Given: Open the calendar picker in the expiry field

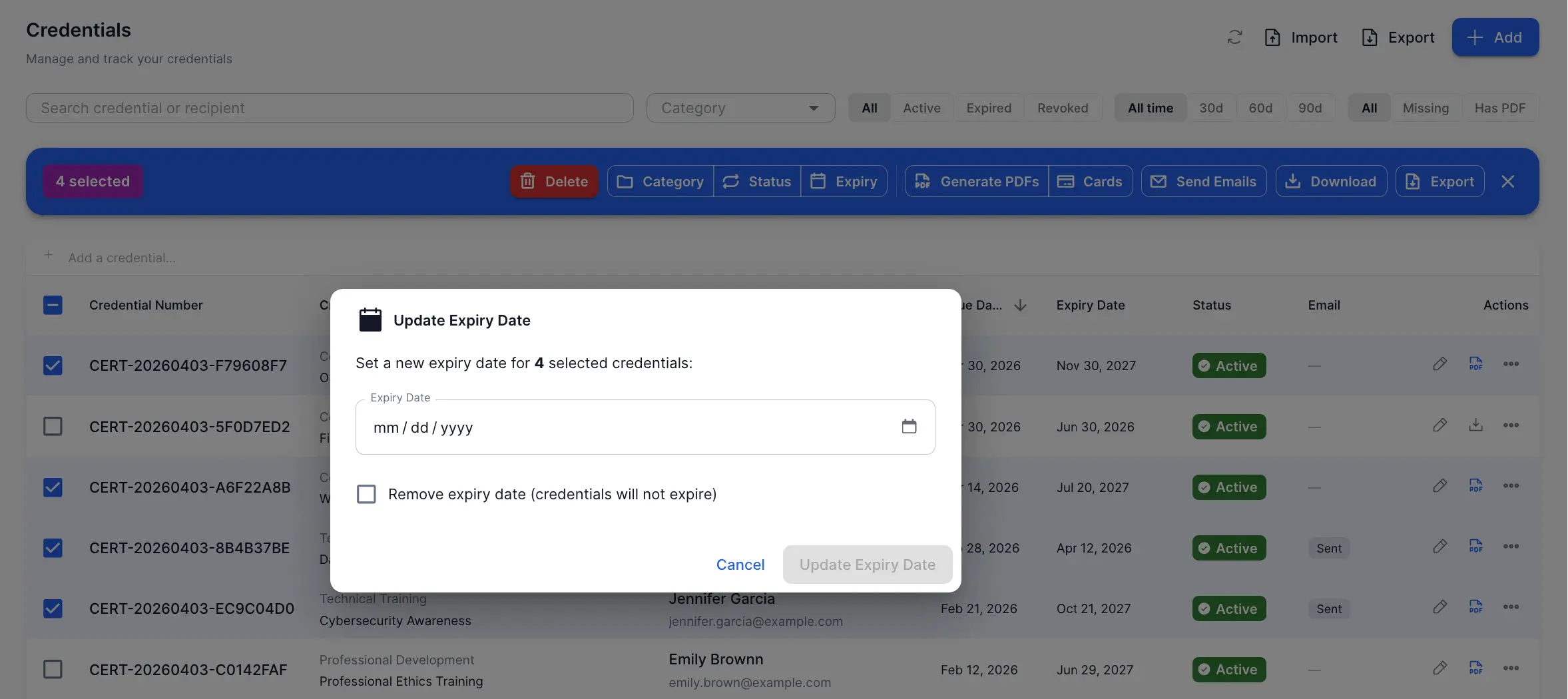Looking at the screenshot, I should (x=910, y=427).
